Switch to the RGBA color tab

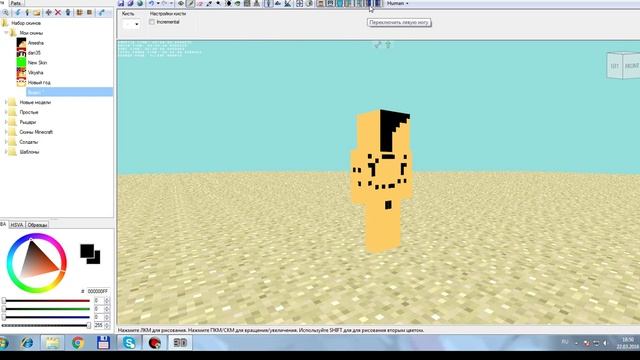(x=3, y=224)
